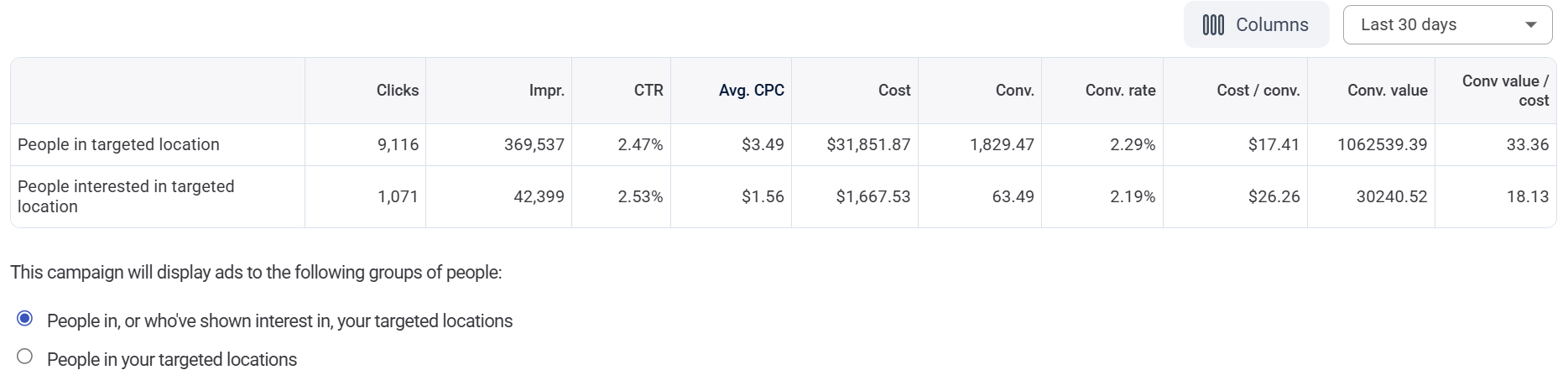The width and height of the screenshot is (1568, 391).
Task: Select "People in your targeted locations" radio
Action: click(x=25, y=357)
